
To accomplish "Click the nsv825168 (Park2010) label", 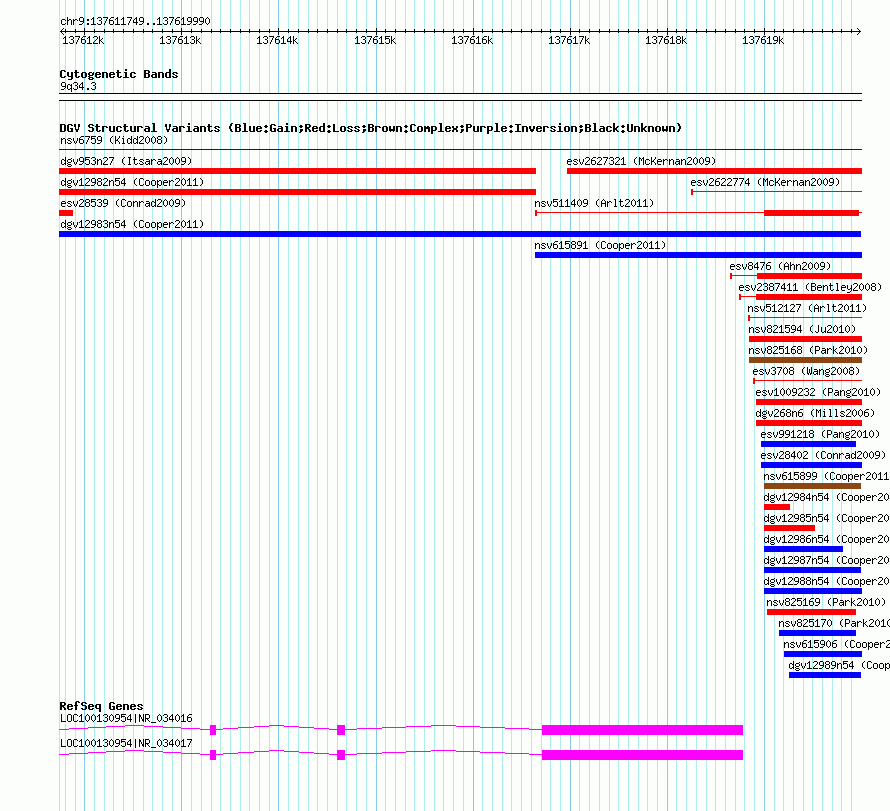I will [x=808, y=350].
